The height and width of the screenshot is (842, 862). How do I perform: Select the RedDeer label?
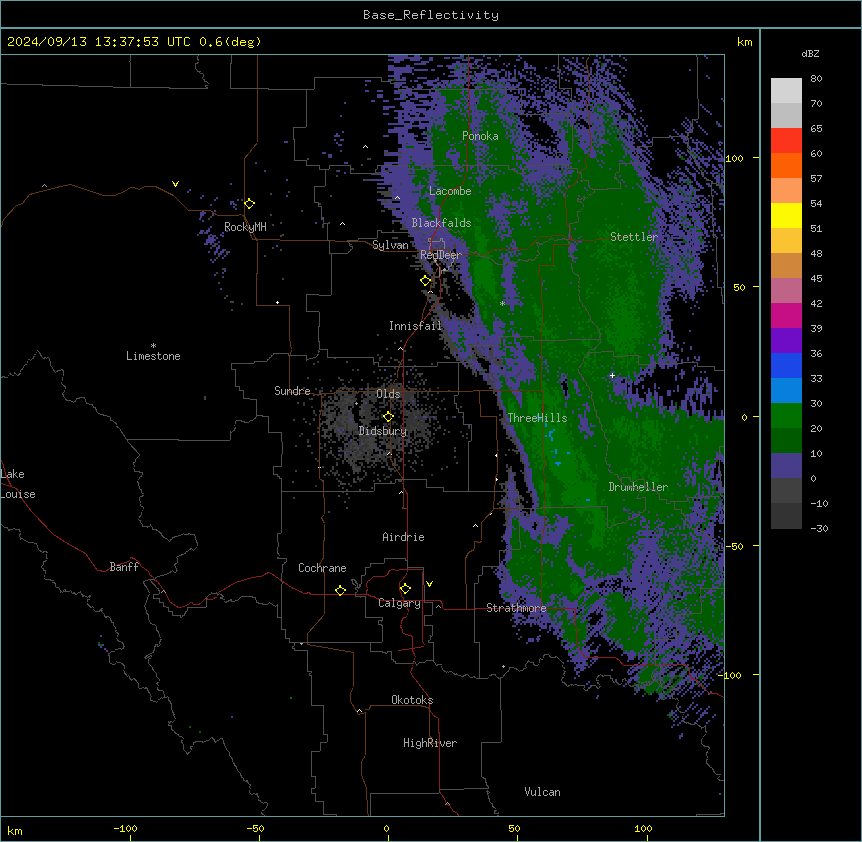point(441,255)
